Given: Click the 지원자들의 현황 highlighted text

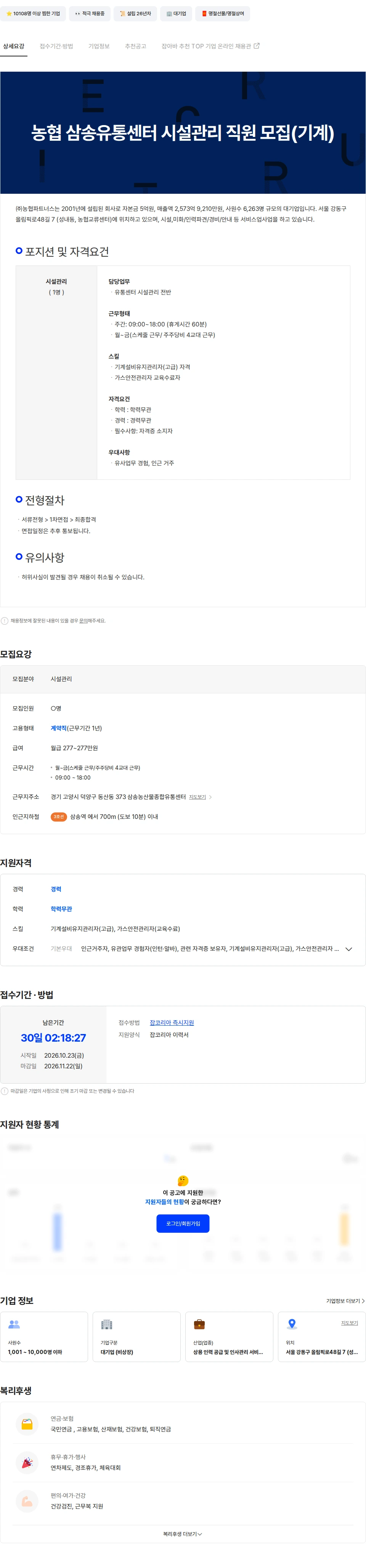Looking at the screenshot, I should 164,1201.
